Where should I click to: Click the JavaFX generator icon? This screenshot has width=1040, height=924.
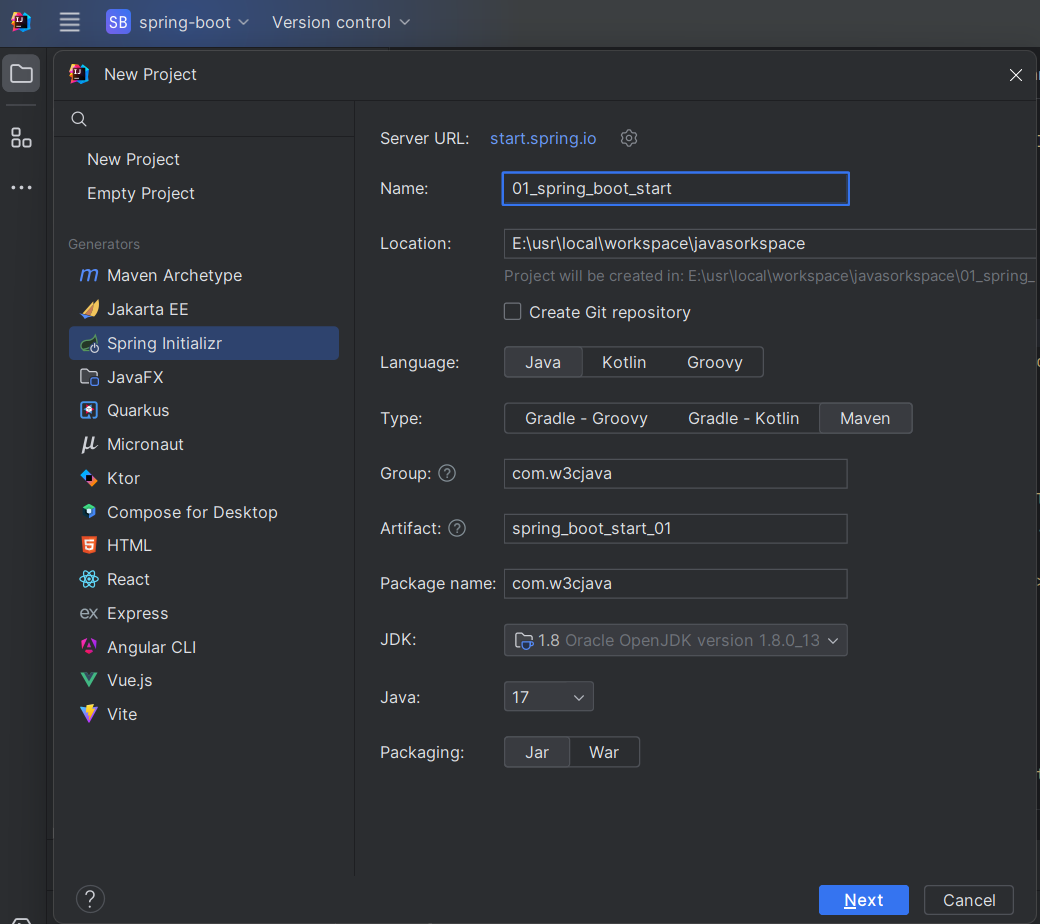[89, 377]
